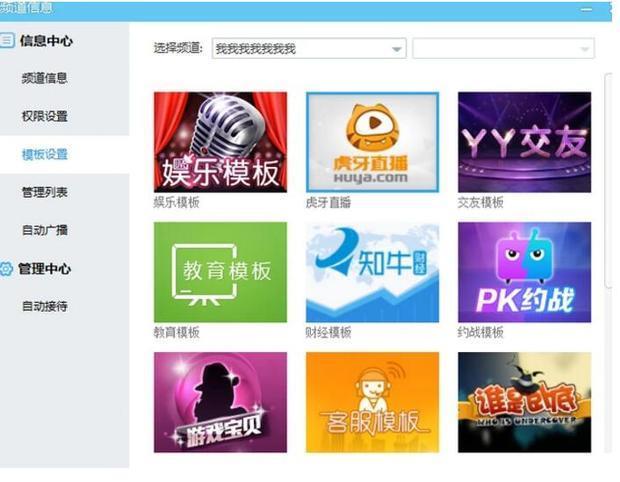Choose the 娱乐模板 microphone thumbnail
The width and height of the screenshot is (620, 482).
click(220, 142)
